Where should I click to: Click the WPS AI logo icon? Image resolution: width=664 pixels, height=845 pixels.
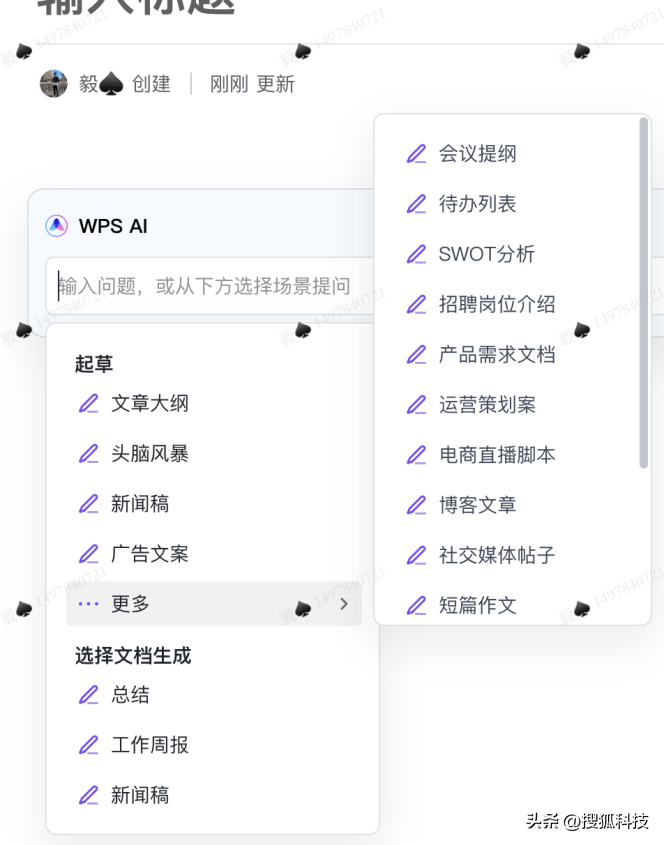(56, 226)
